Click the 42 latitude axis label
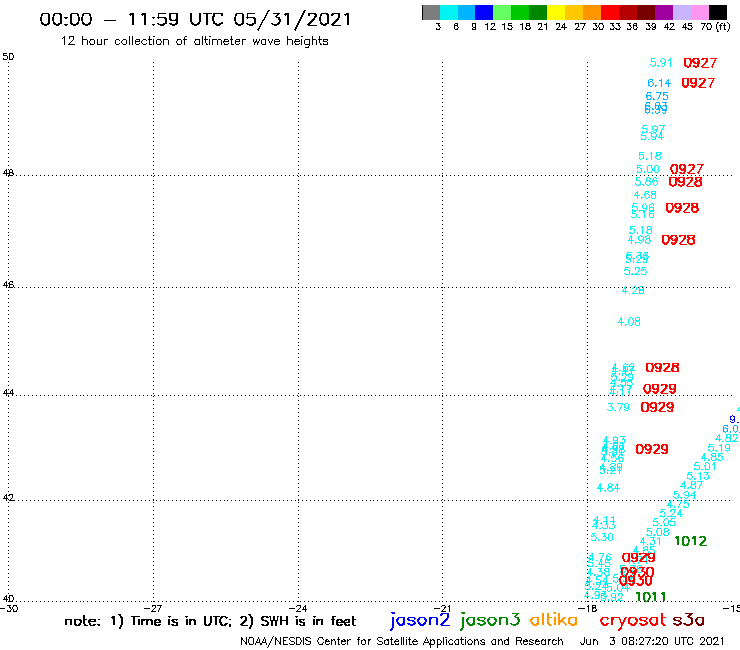This screenshot has height=650, width=740. coord(8,498)
